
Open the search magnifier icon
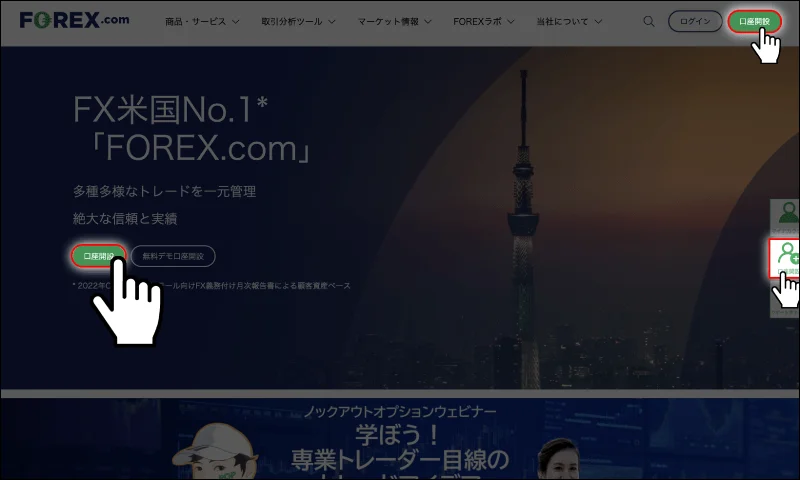pos(649,21)
